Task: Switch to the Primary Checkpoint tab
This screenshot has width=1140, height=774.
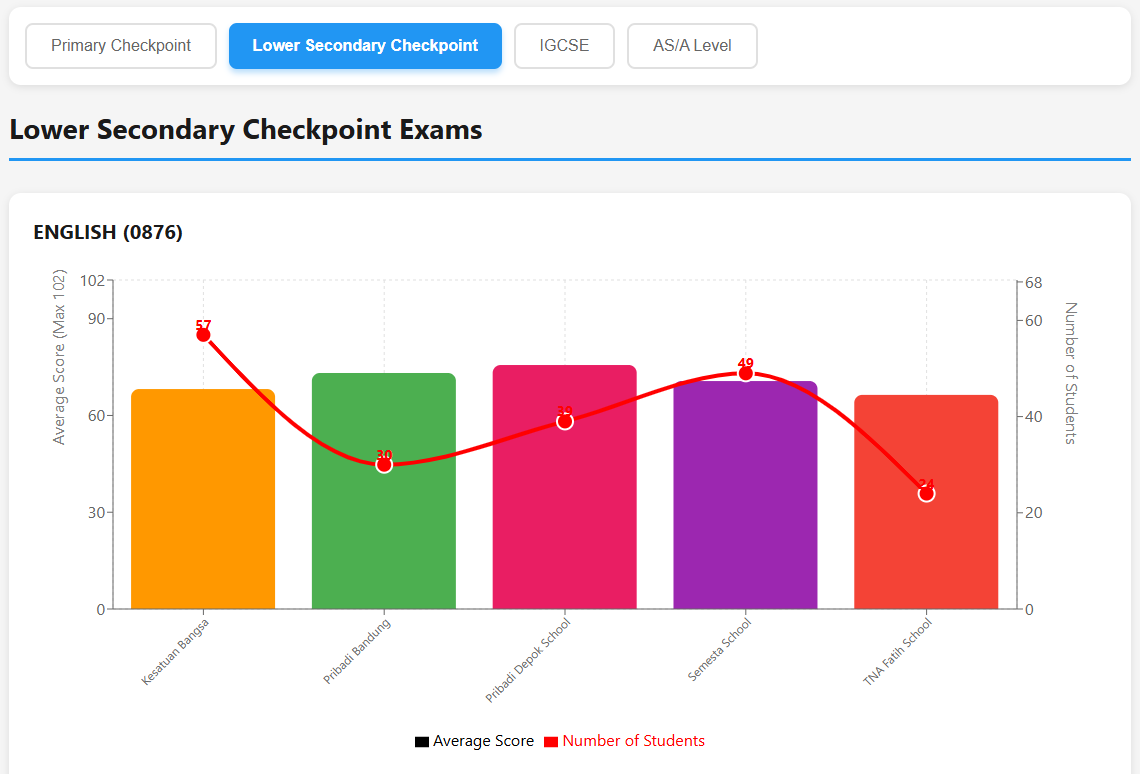Action: click(x=120, y=45)
